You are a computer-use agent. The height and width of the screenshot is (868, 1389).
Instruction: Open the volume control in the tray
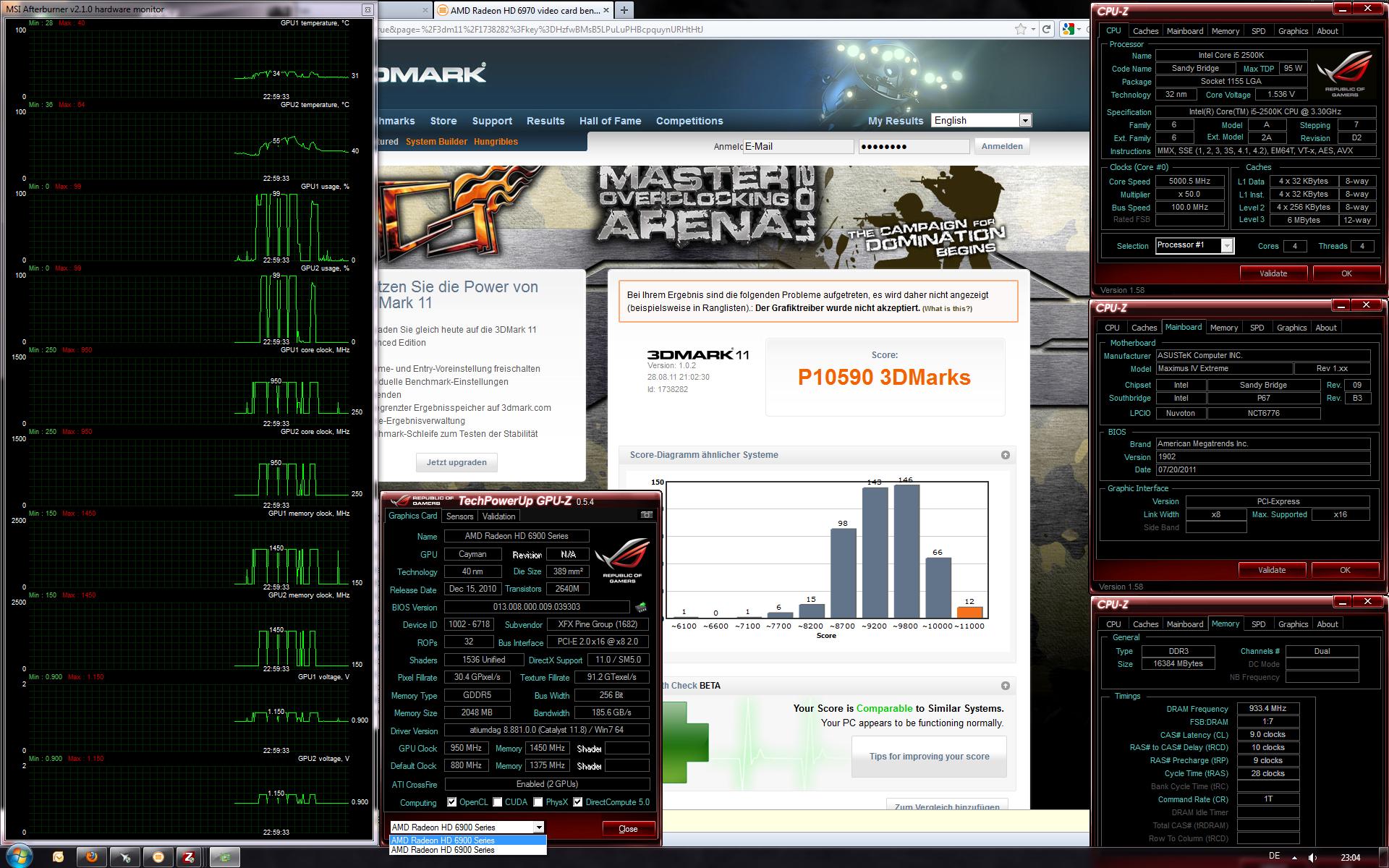[1313, 857]
